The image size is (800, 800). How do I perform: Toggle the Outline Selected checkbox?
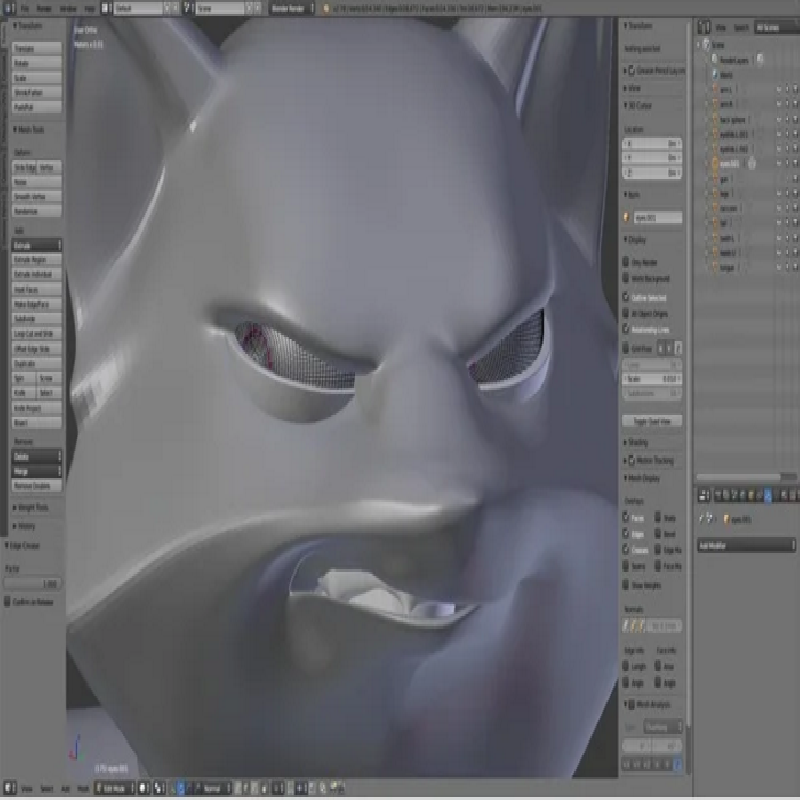click(628, 298)
